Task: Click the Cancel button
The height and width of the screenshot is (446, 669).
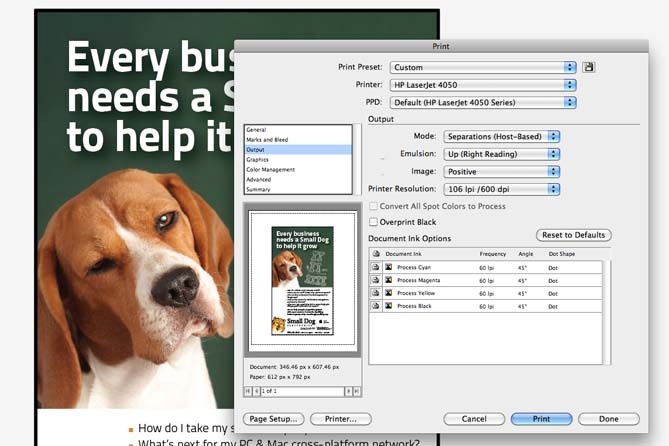Action: tap(474, 419)
